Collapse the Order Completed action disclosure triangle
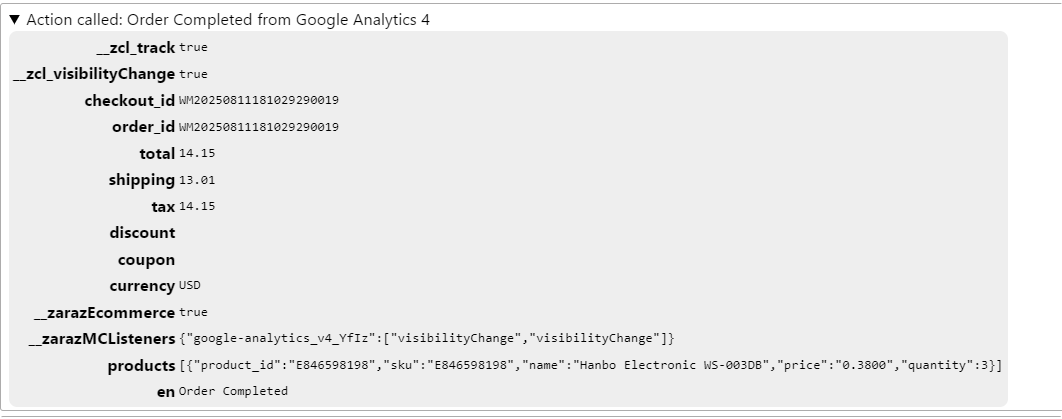1062x419 pixels. (14, 20)
